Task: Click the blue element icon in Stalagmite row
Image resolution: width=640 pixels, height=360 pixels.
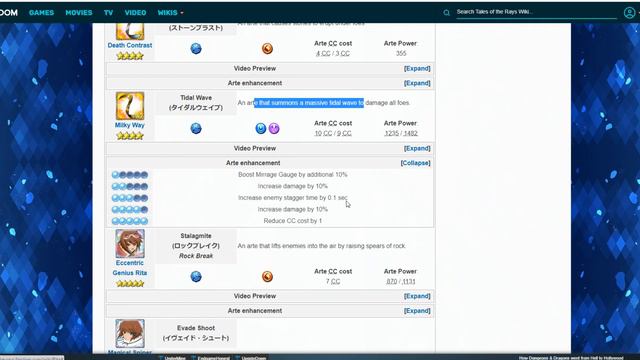Action: (x=196, y=277)
